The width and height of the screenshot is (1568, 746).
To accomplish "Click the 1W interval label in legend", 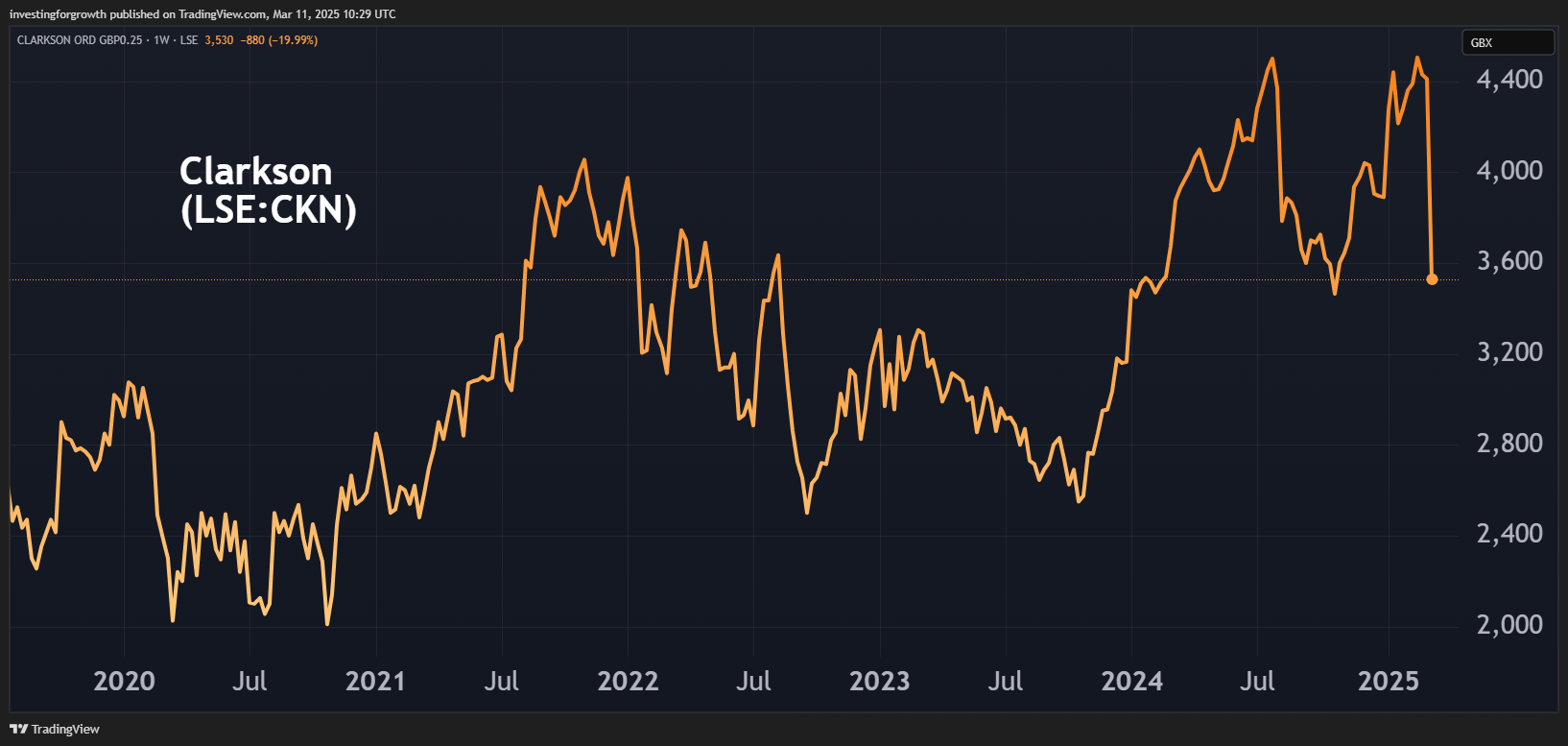I will [161, 40].
